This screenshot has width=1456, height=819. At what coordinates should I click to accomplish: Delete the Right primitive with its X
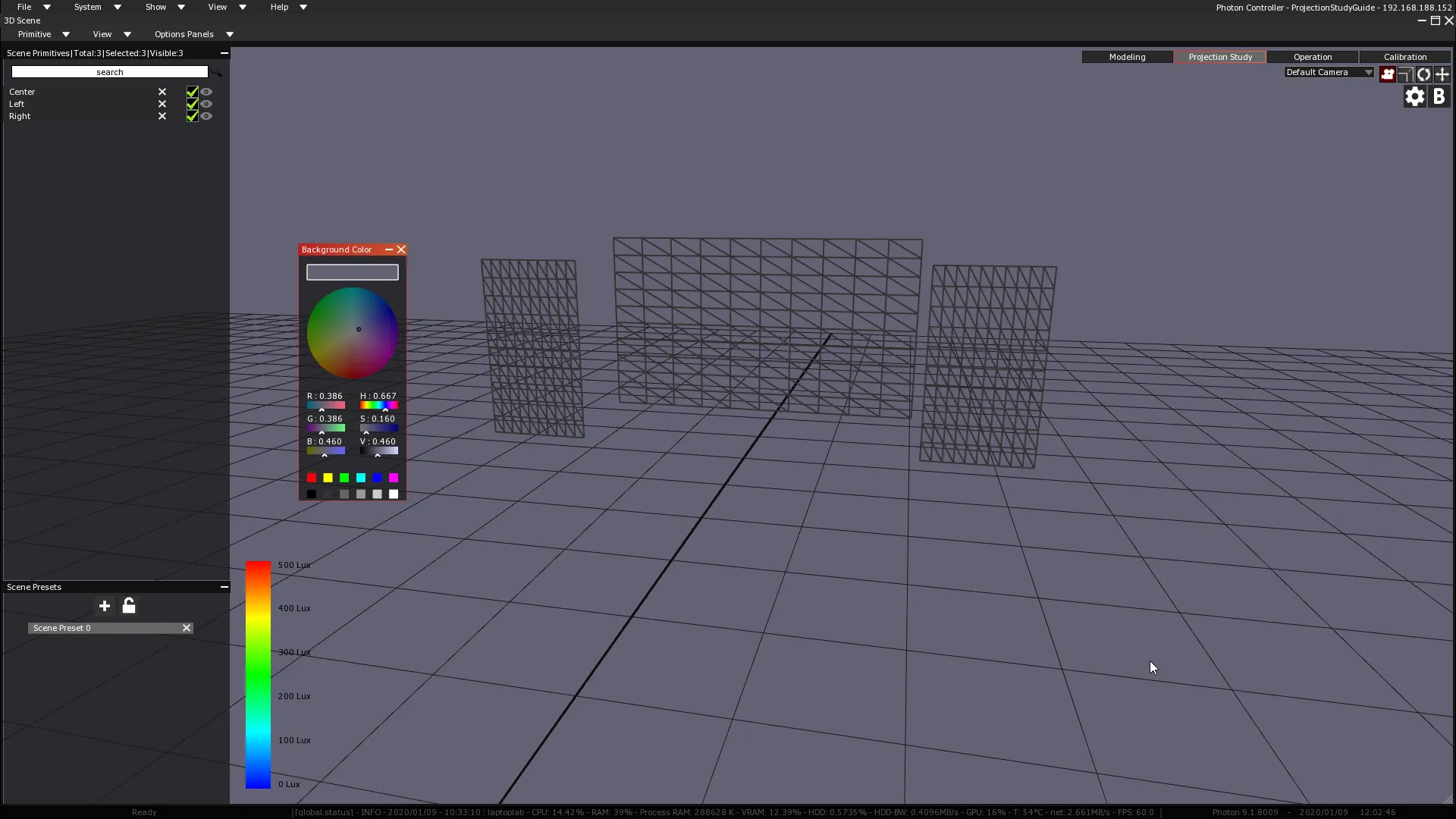pos(162,116)
